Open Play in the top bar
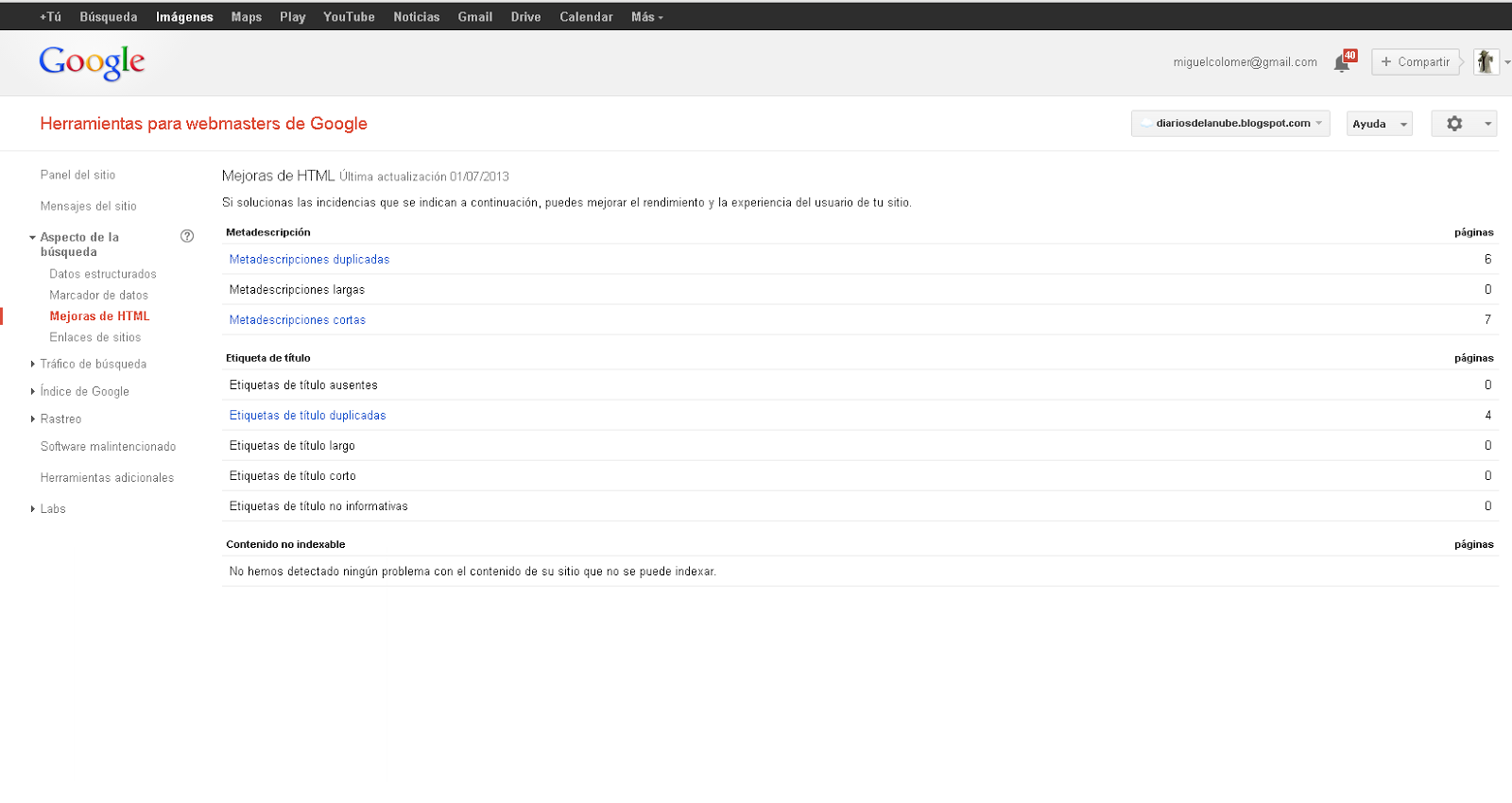This screenshot has height=803, width=1512. click(x=293, y=17)
